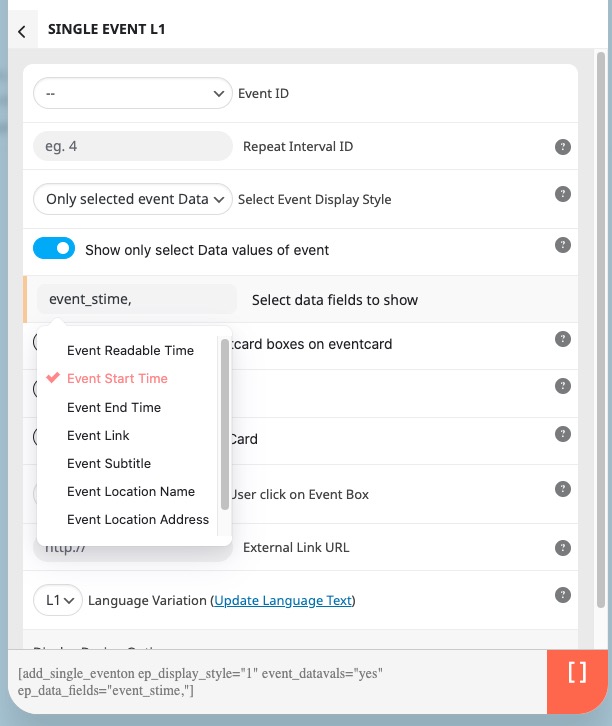The image size is (612, 726).
Task: Open help for Select Event Display Style
Action: click(x=562, y=194)
